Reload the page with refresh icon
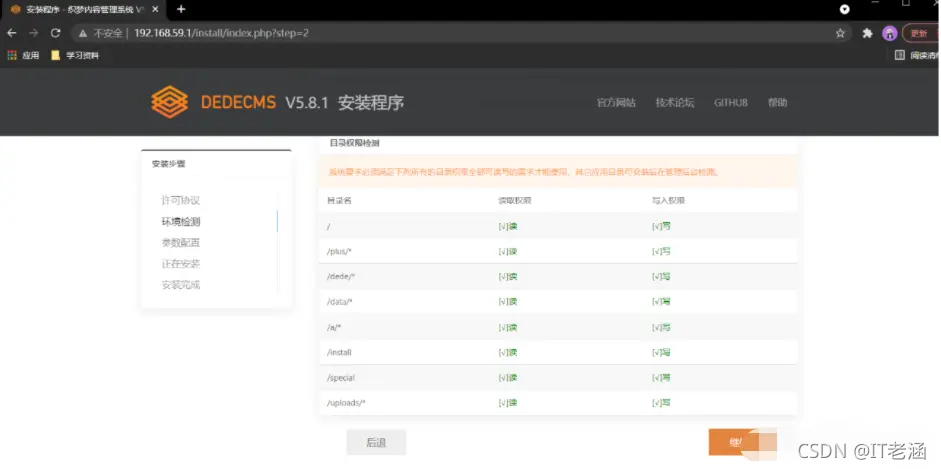This screenshot has width=941, height=469. coord(55,33)
